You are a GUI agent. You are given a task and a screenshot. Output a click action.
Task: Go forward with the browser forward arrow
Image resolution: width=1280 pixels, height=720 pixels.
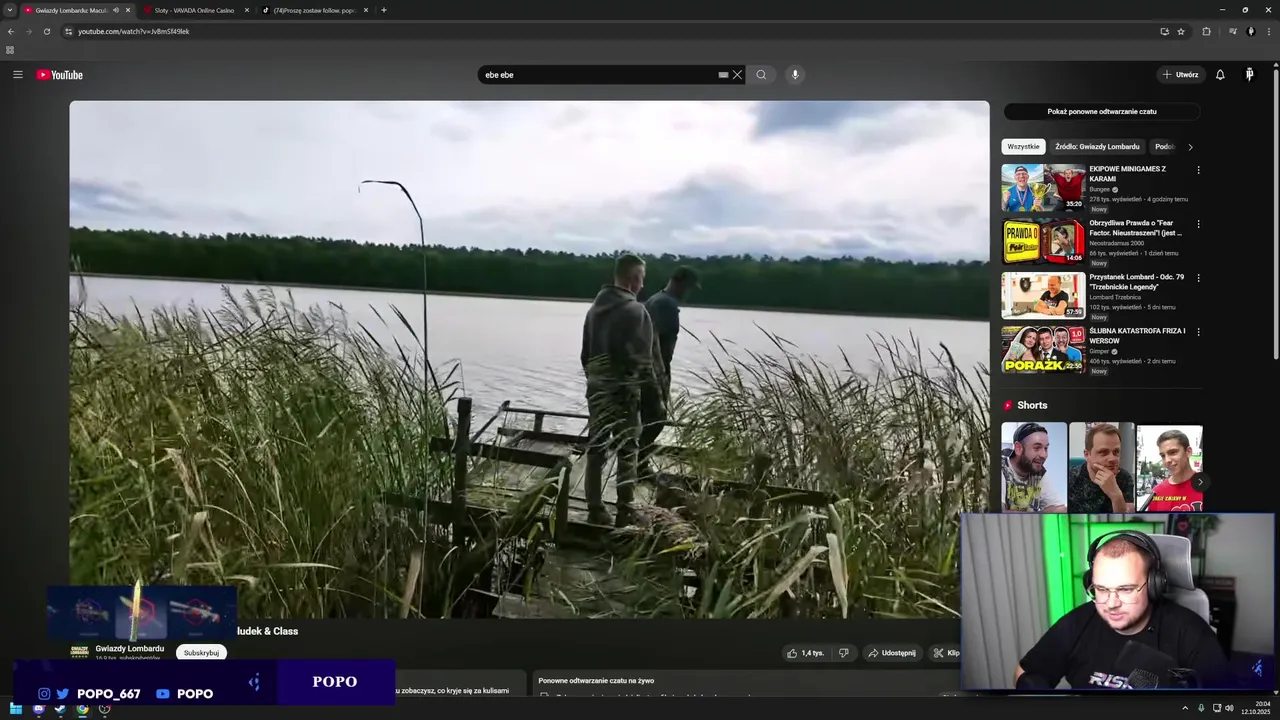pos(28,31)
